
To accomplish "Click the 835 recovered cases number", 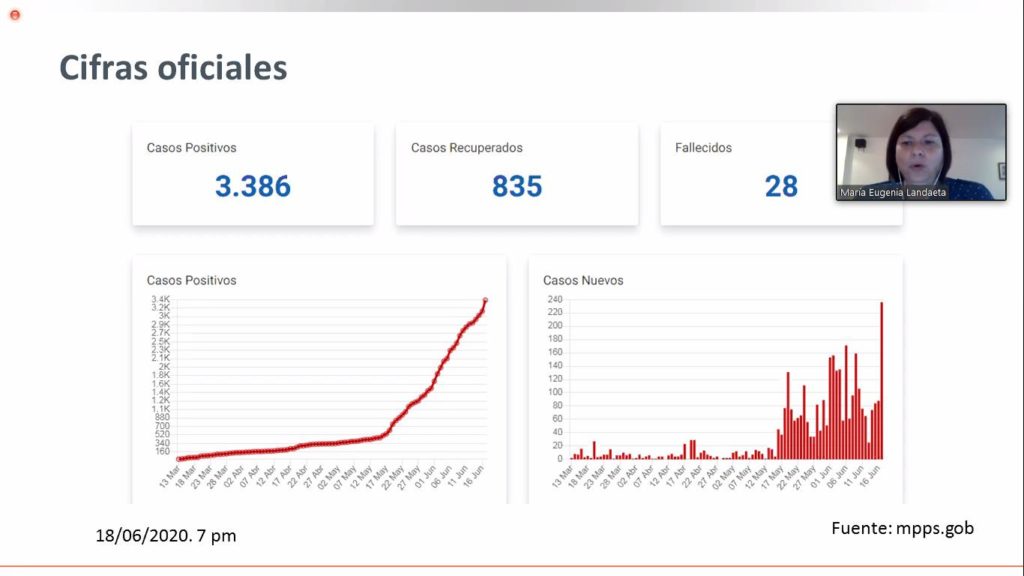I will (516, 186).
